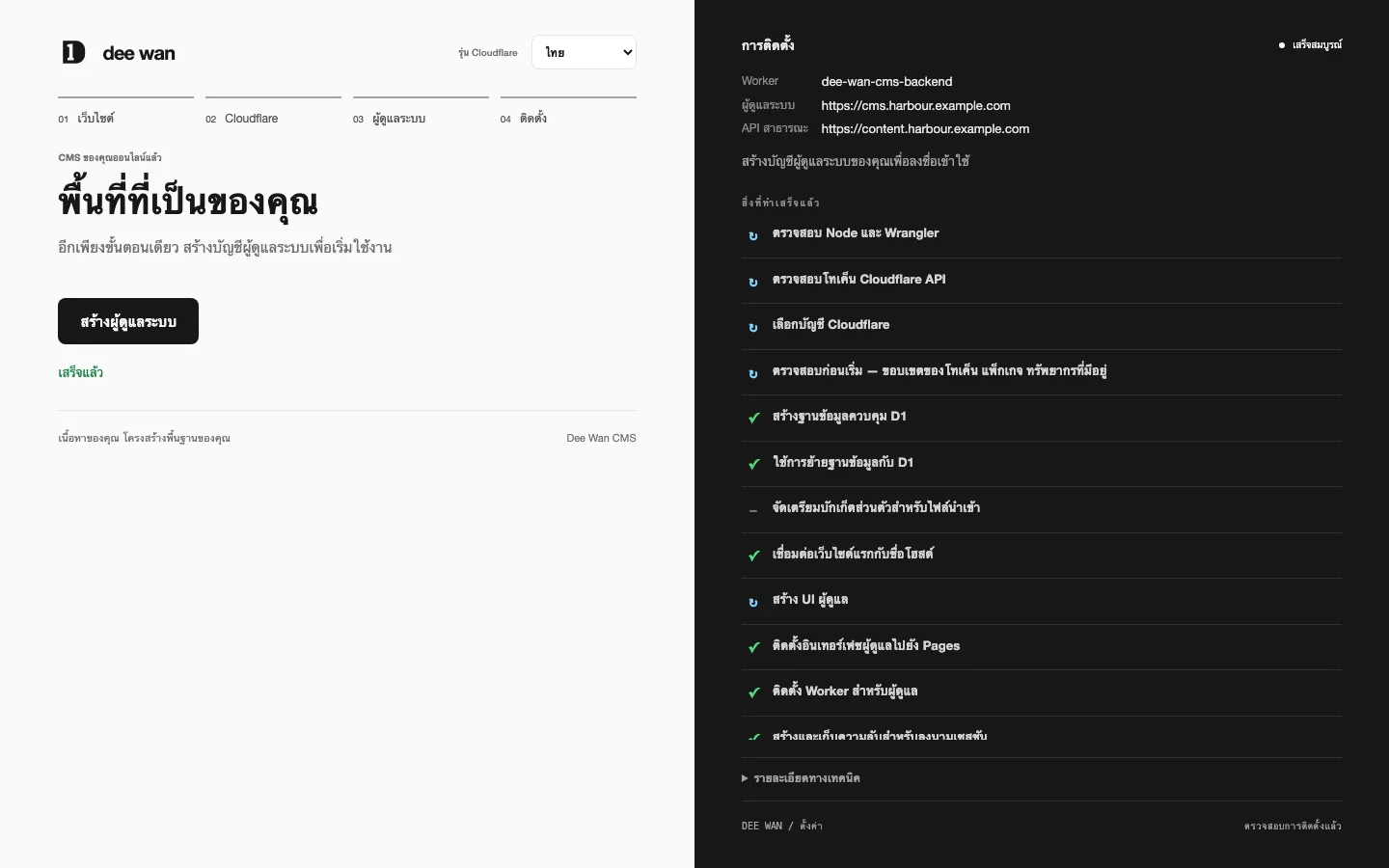This screenshot has height=868, width=1389.
Task: Click the Worker name "dee-wan-cms-backend"
Action: (886, 82)
